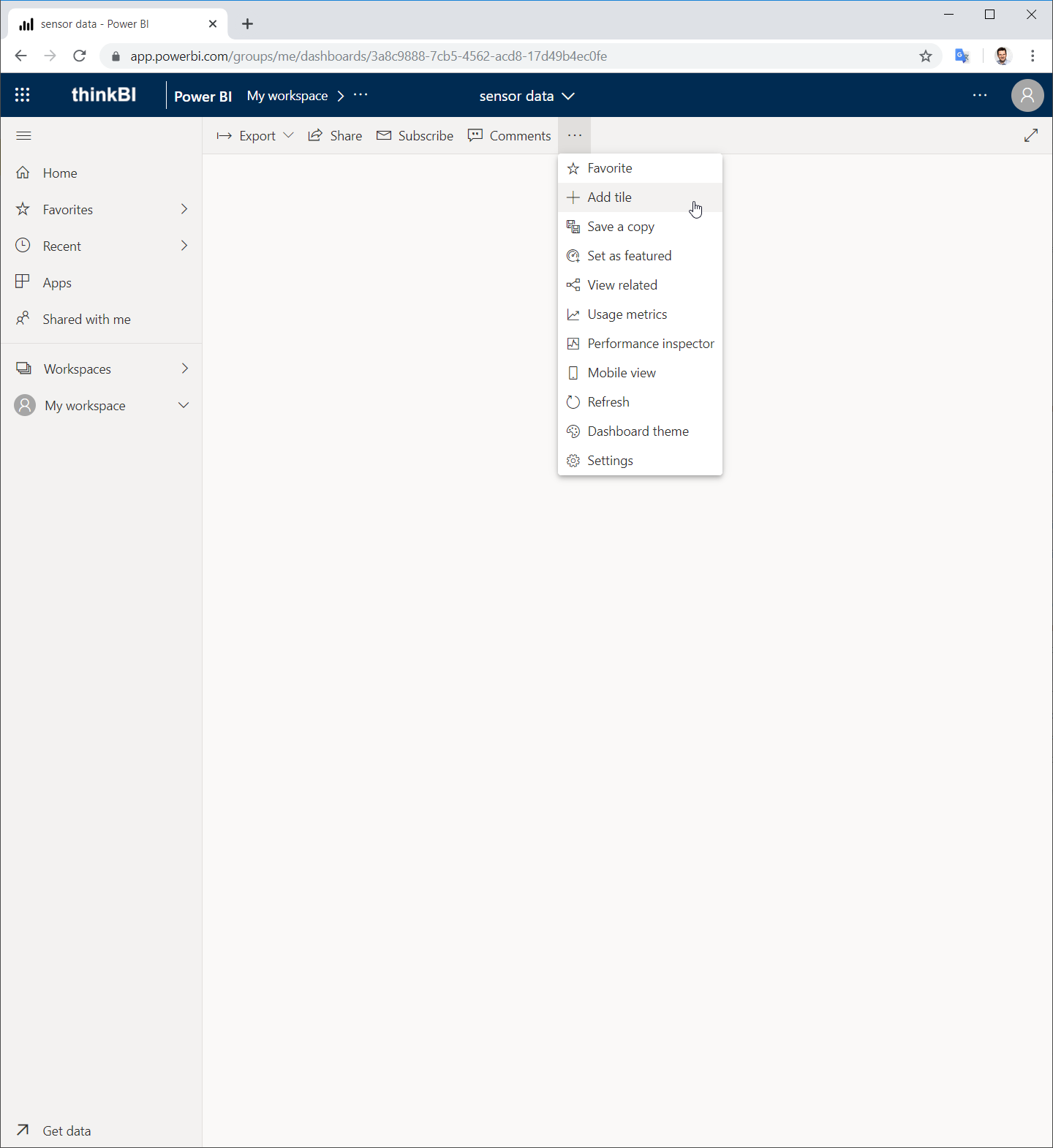The width and height of the screenshot is (1053, 1148).
Task: Click the Power BI header link
Action: pyautogui.click(x=203, y=97)
